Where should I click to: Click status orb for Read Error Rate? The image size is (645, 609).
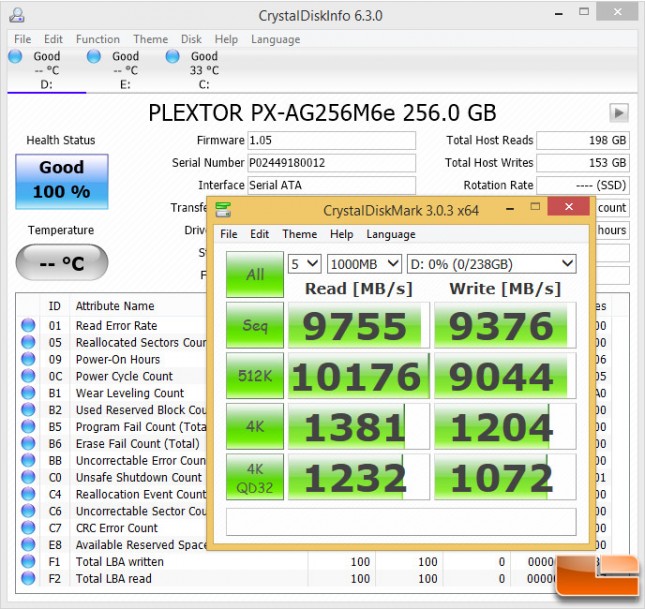28,325
